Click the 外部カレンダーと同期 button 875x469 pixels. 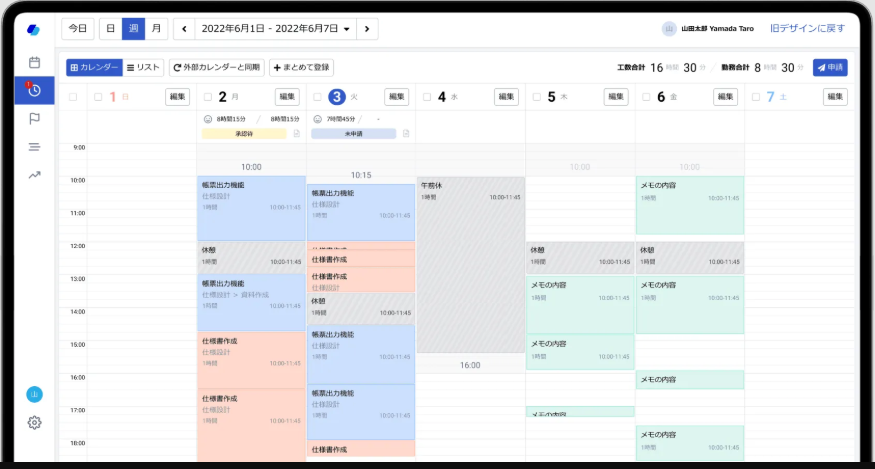coord(216,67)
